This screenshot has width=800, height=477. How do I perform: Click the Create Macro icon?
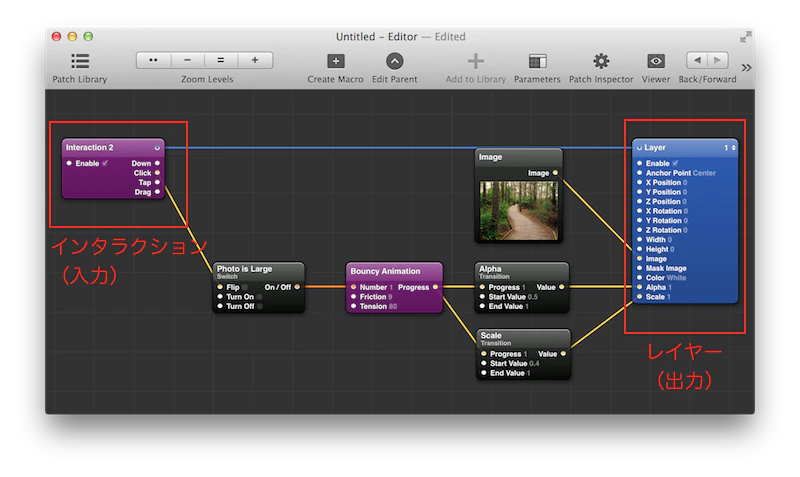[x=335, y=61]
